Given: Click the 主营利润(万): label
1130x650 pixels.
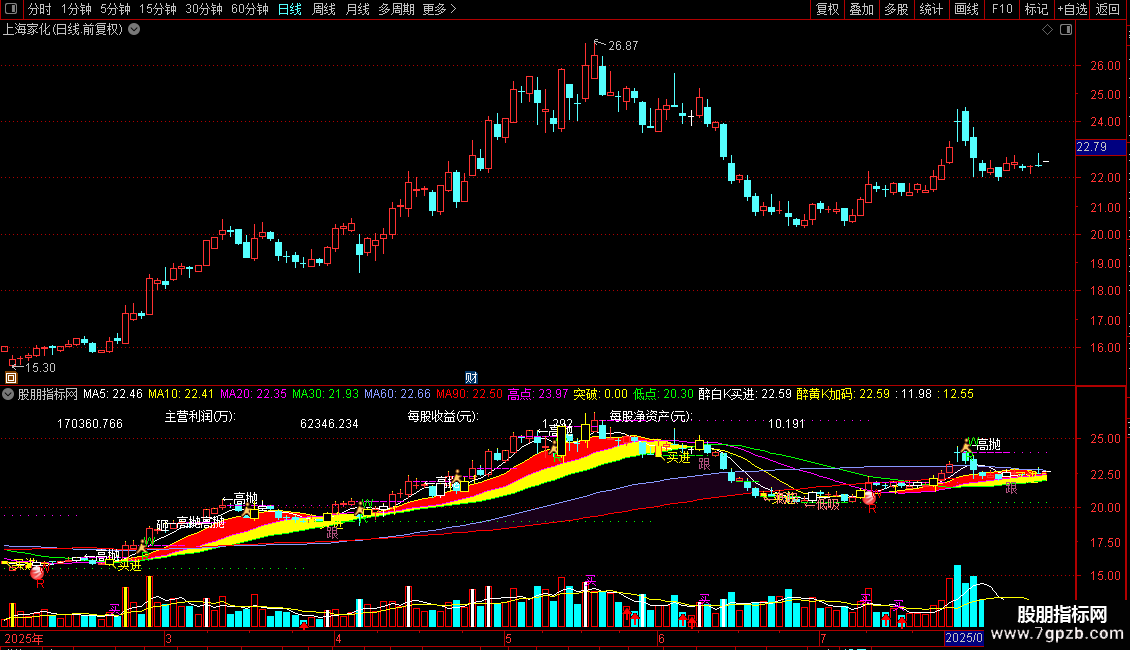Looking at the screenshot, I should (200, 417).
